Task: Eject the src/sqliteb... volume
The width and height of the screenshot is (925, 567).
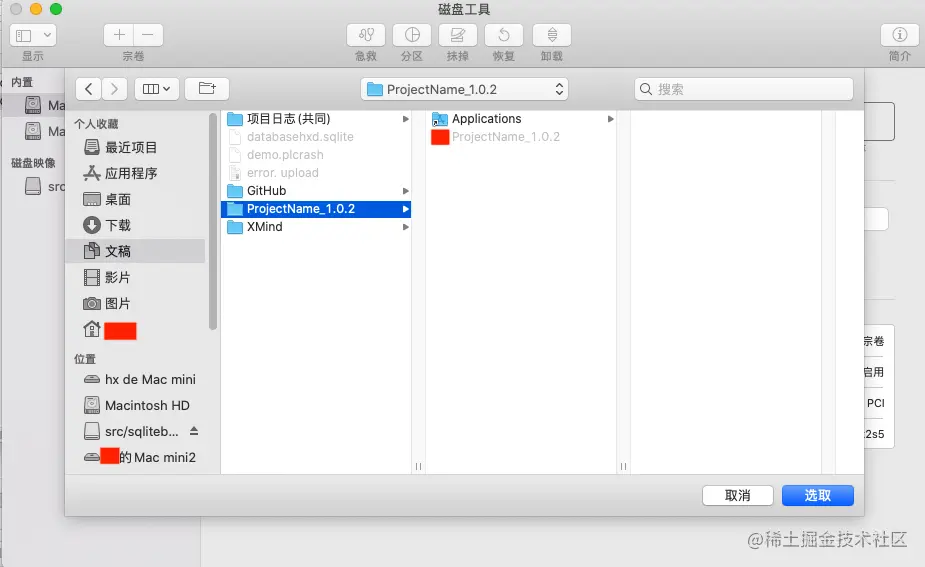Action: [194, 431]
